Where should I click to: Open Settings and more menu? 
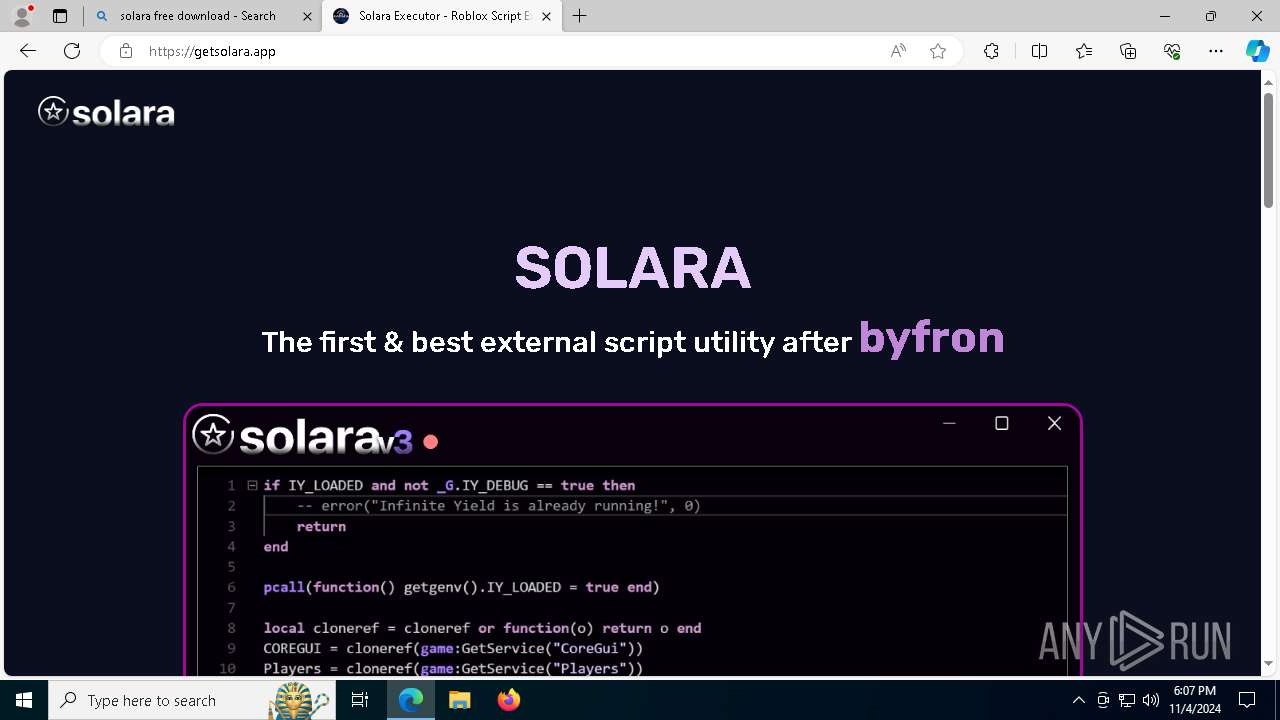(x=1216, y=51)
